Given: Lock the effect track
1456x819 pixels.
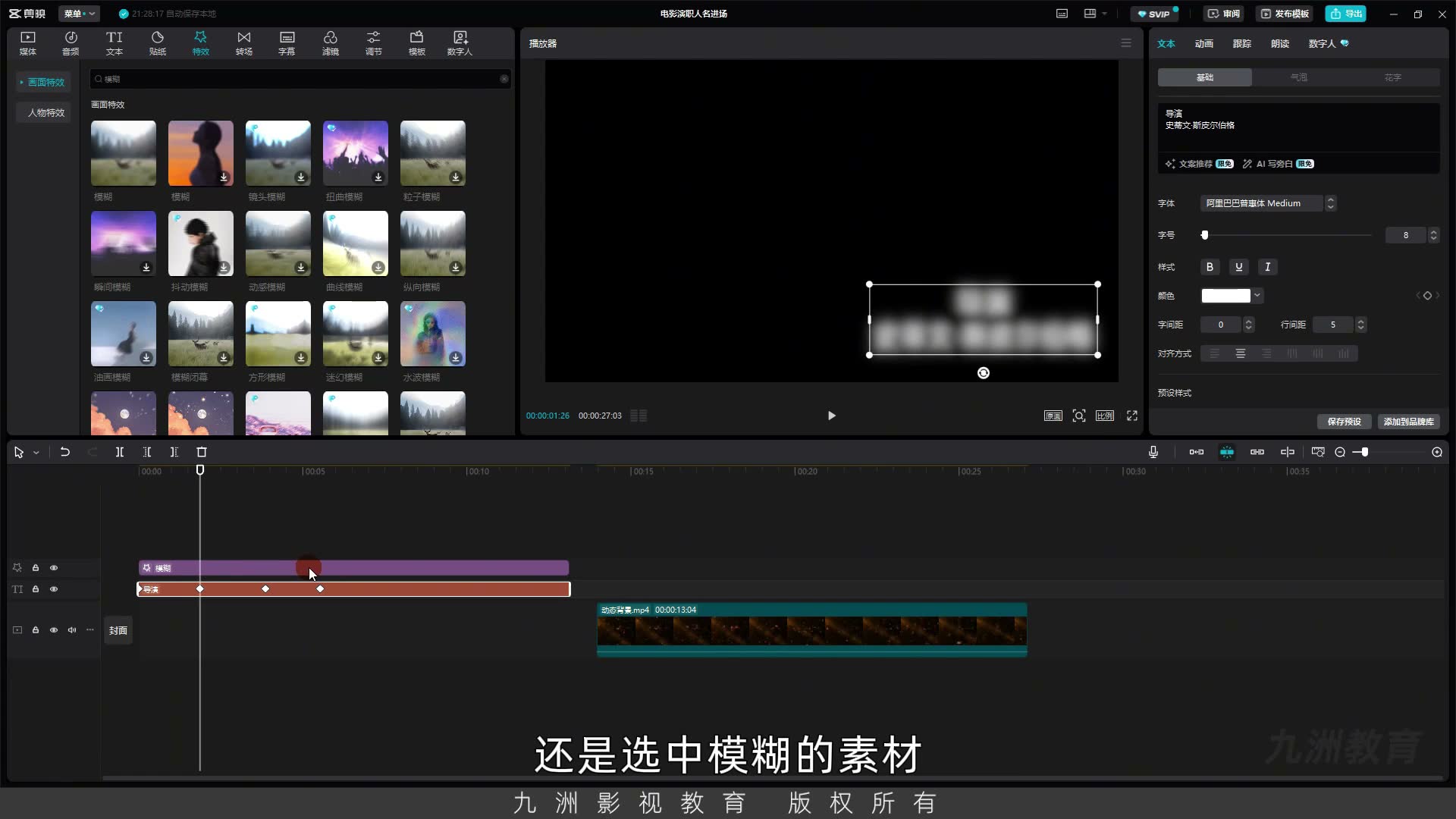Looking at the screenshot, I should pyautogui.click(x=36, y=568).
